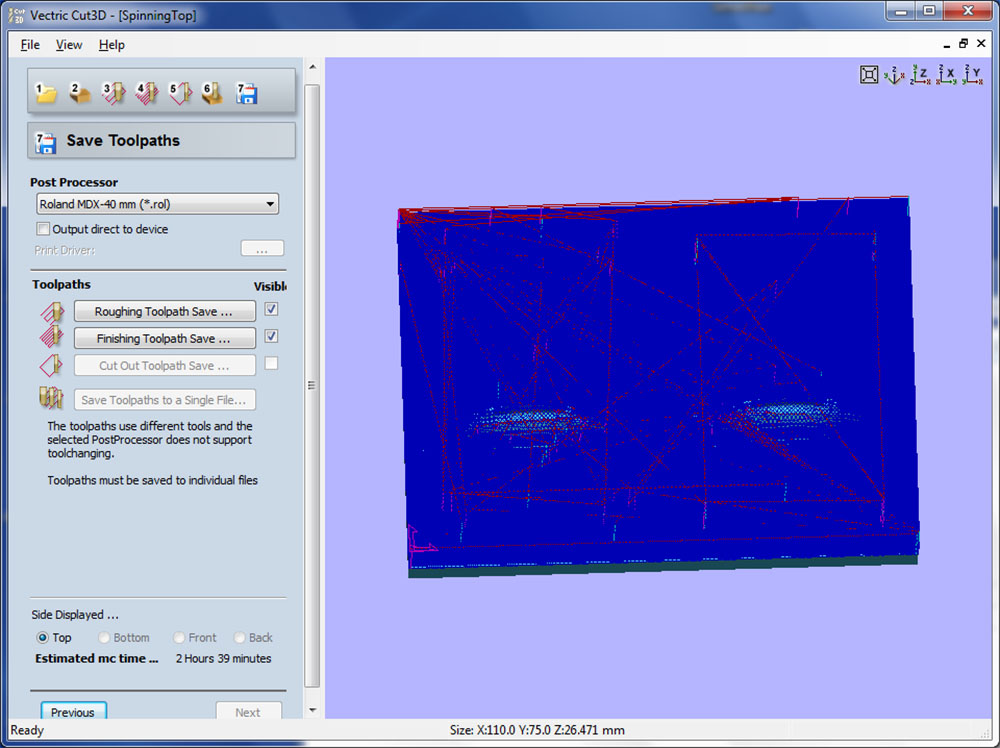Click the Next button
Image resolution: width=1000 pixels, height=748 pixels.
[x=248, y=711]
